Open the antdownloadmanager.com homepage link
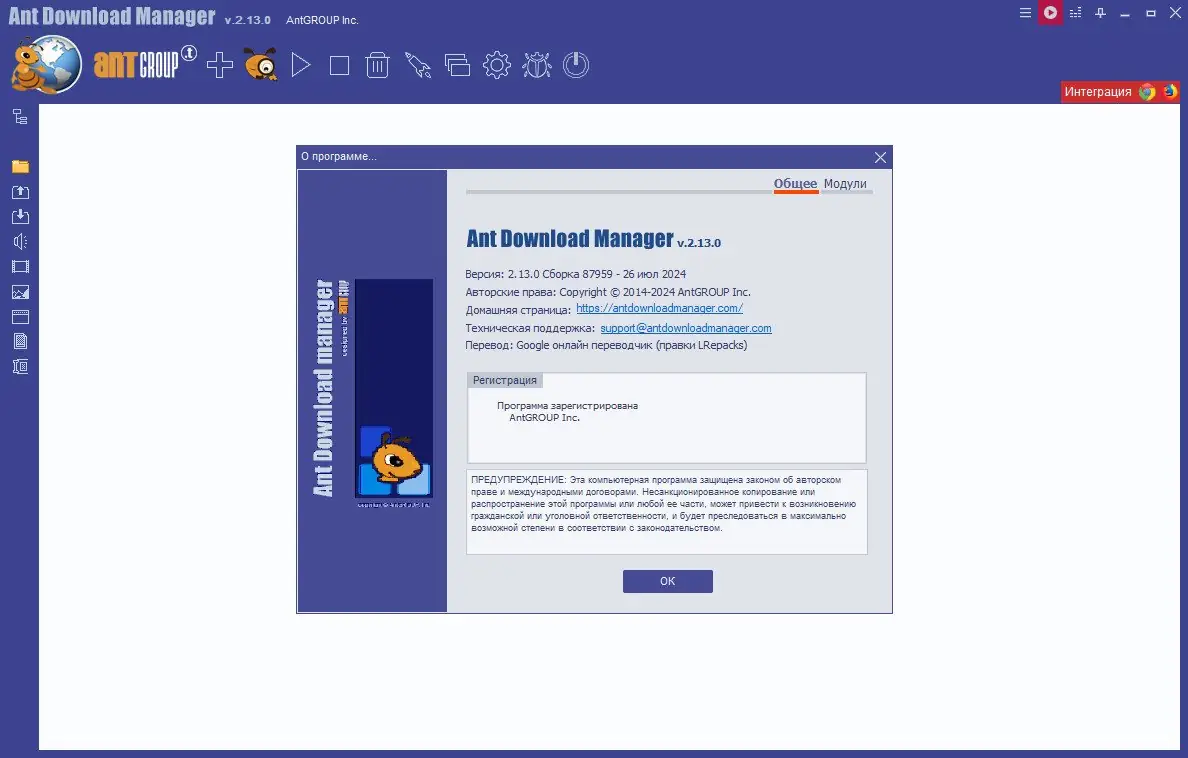Screen dimensions: 1188x758 [x=659, y=309]
